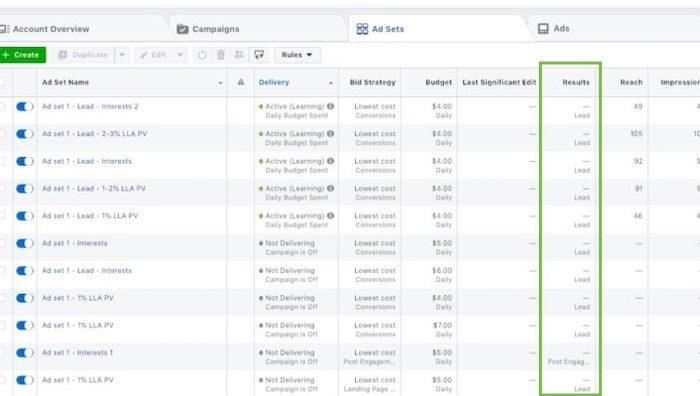The height and width of the screenshot is (396, 700).
Task: Click the Edit pencil button
Action: coord(154,55)
